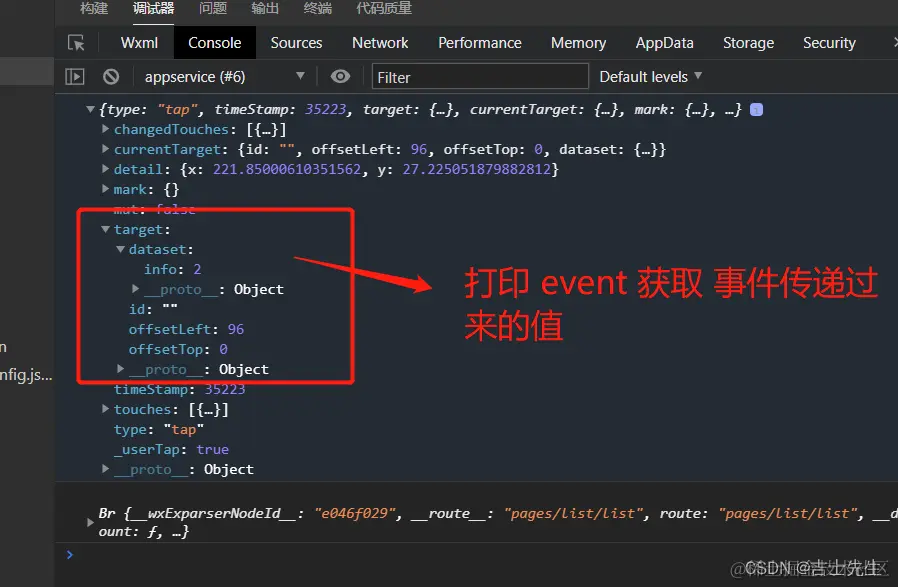This screenshot has width=898, height=587.
Task: Toggle live expression eye icon
Action: click(340, 76)
